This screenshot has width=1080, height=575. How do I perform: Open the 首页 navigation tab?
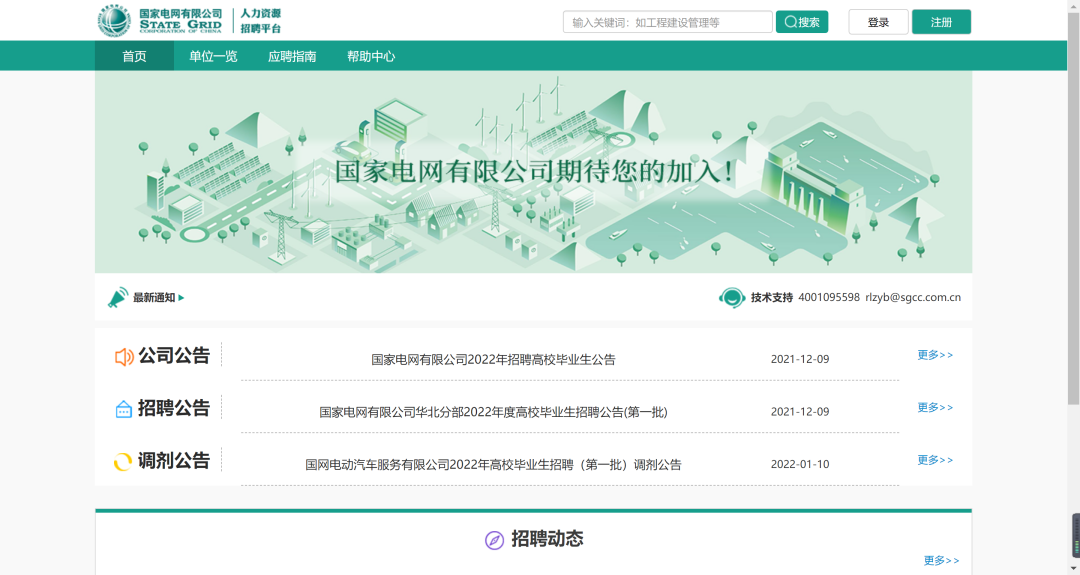click(134, 56)
